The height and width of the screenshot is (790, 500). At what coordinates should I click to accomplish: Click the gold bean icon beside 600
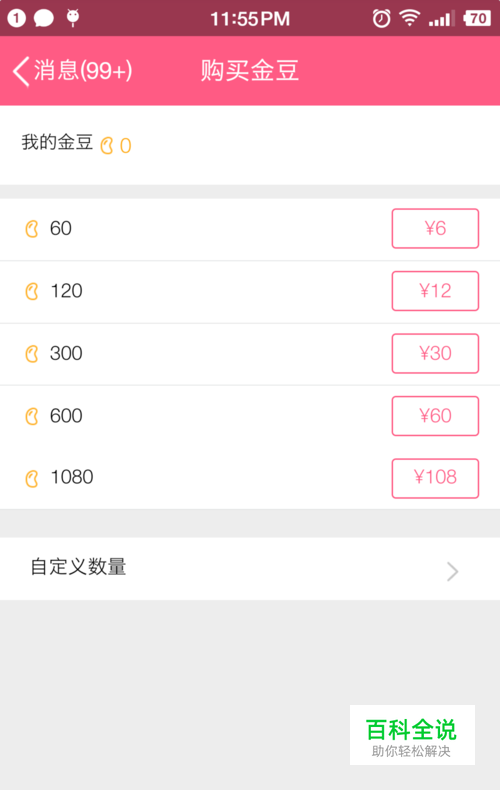32,417
